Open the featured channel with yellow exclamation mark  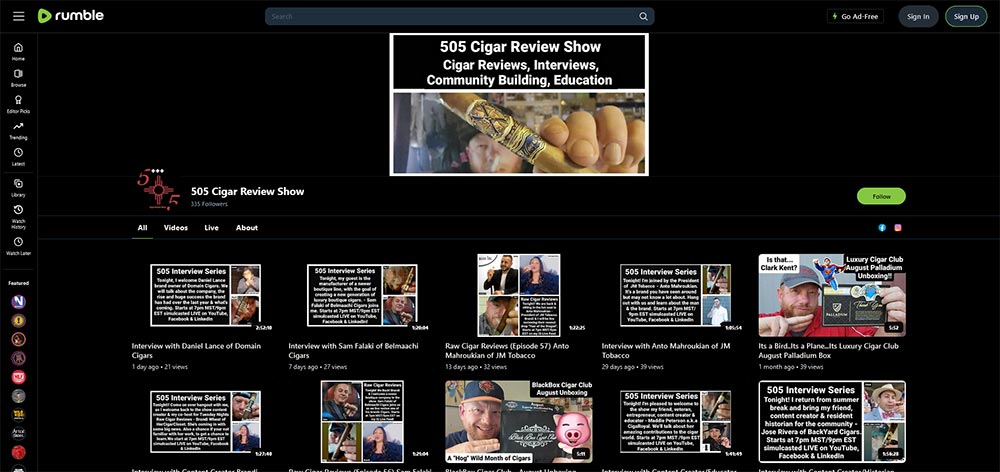tap(18, 320)
